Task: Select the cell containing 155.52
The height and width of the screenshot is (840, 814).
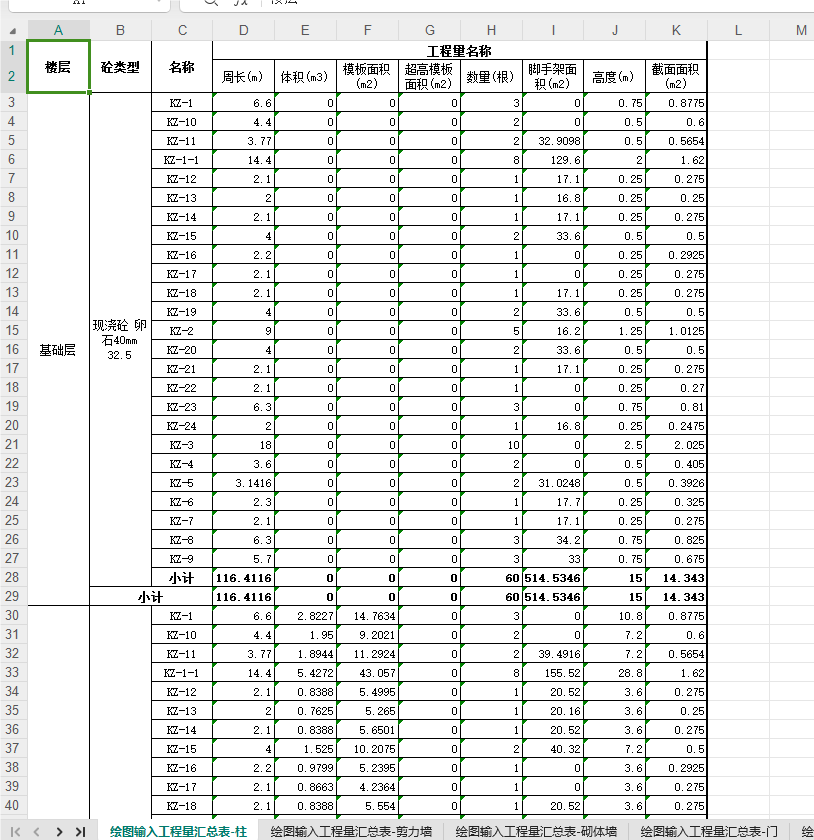Action: 552,673
